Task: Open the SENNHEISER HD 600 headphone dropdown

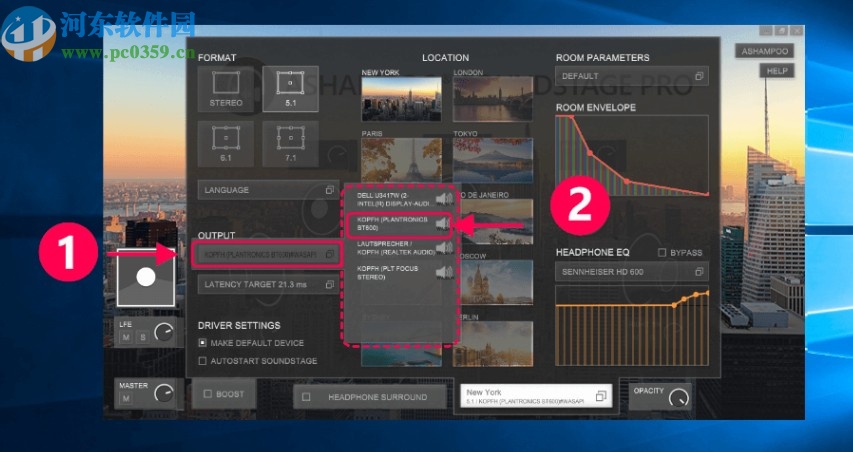Action: (632, 271)
